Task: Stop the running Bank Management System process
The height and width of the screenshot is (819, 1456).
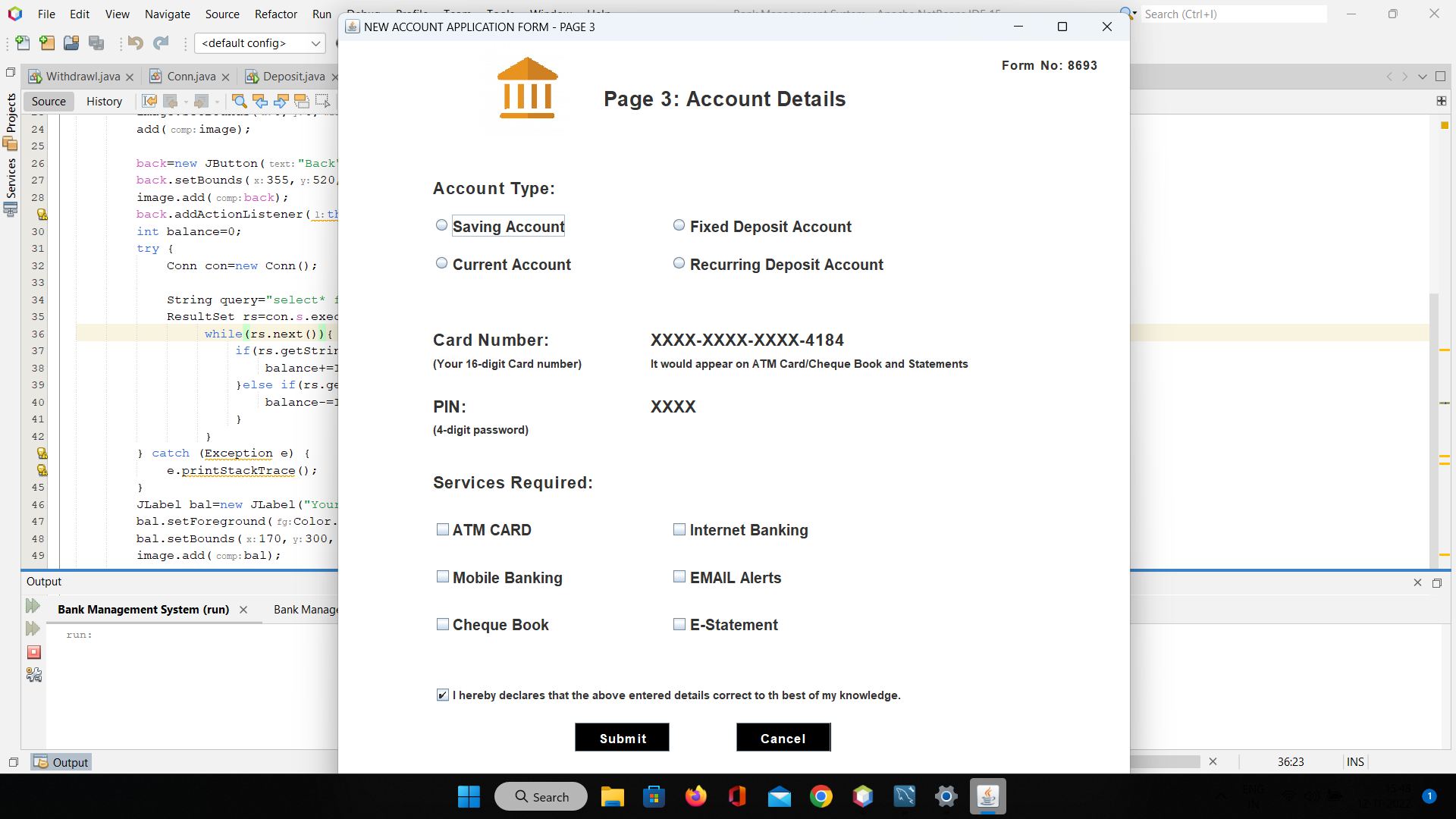Action: click(33, 652)
